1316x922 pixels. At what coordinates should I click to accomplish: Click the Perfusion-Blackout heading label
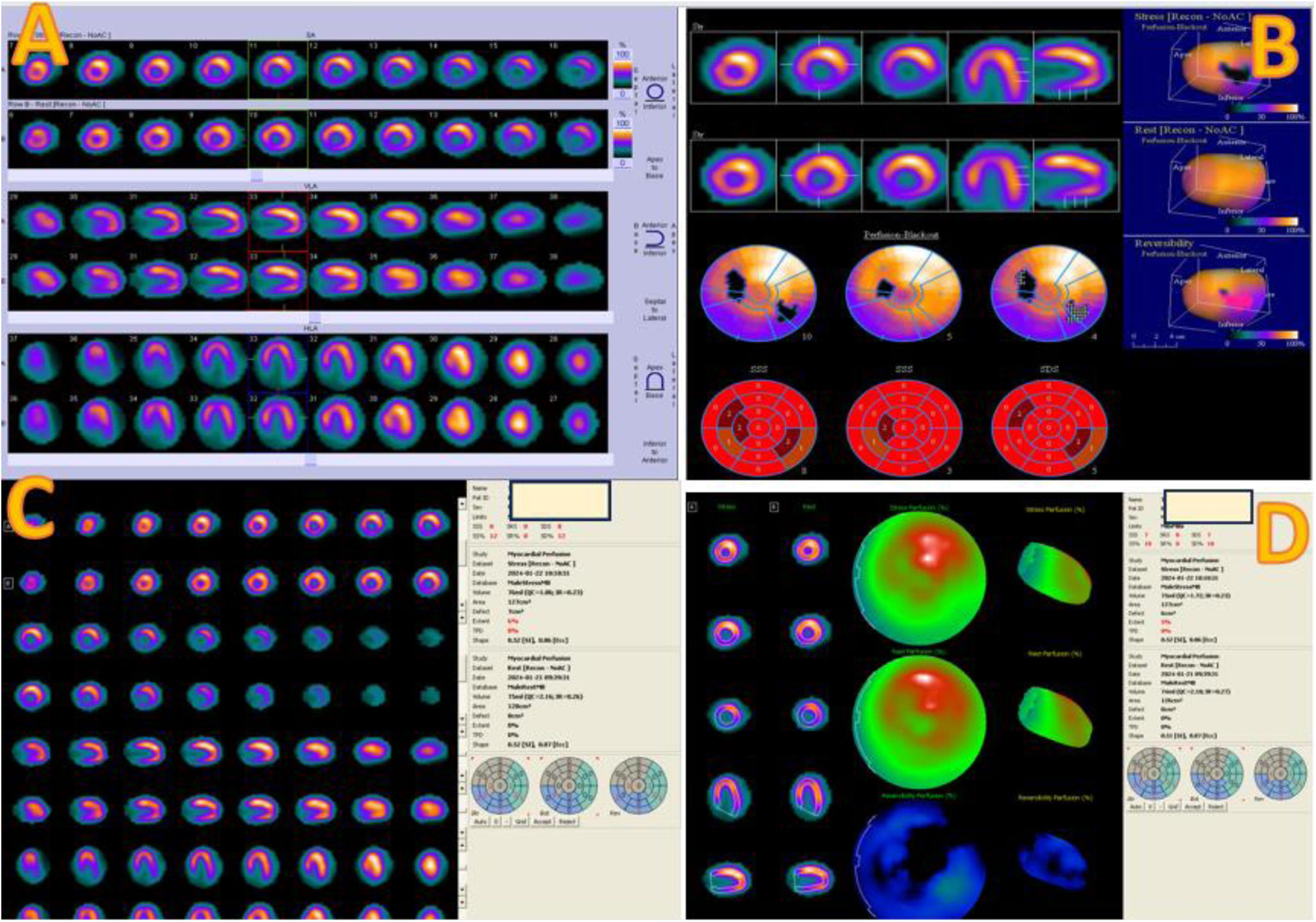[x=901, y=235]
